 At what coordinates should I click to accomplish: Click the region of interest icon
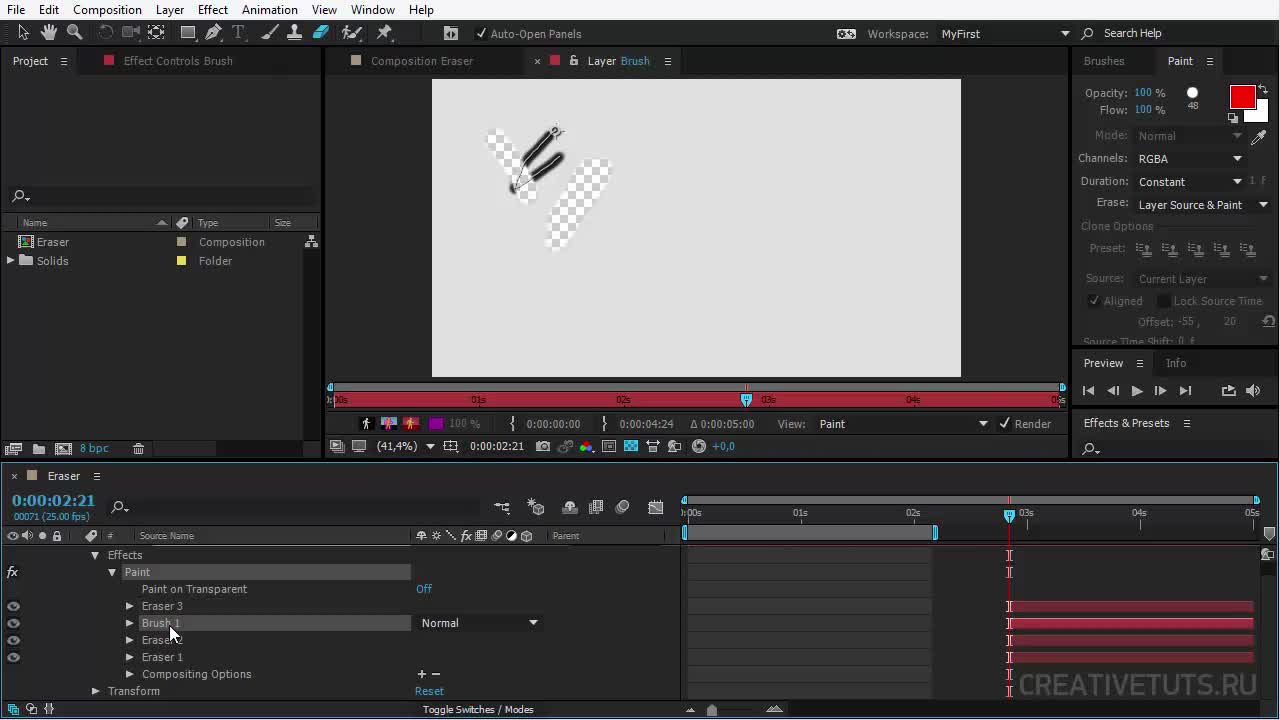coord(609,446)
